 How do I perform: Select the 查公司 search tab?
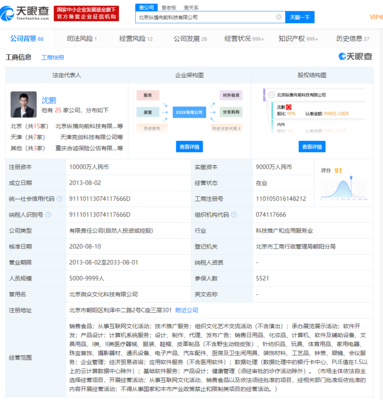(146, 7)
